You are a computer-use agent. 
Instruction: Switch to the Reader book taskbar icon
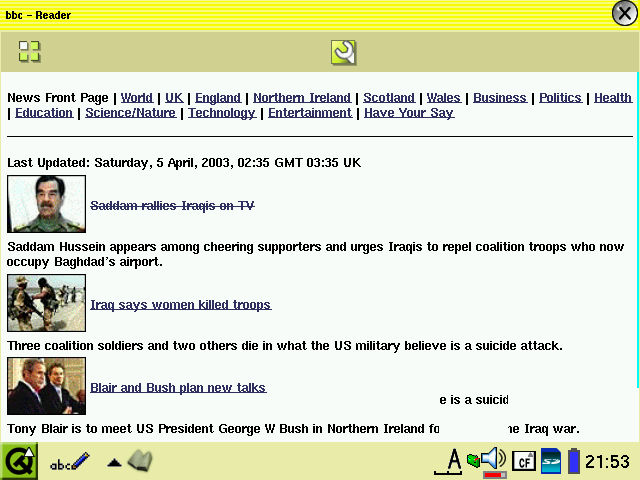(140, 461)
